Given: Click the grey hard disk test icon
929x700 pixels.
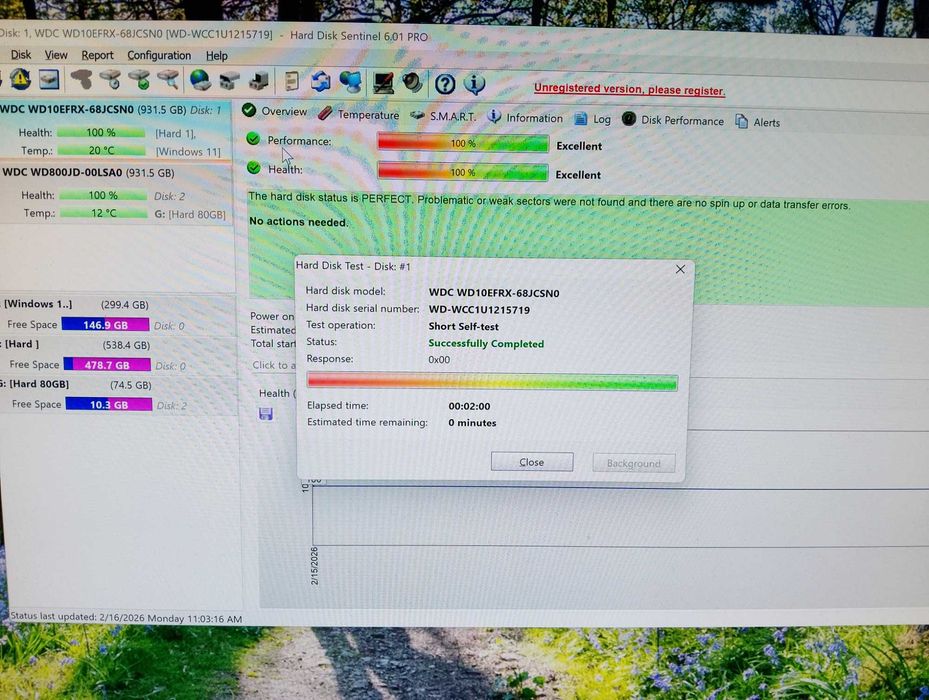Looking at the screenshot, I should pos(82,79).
